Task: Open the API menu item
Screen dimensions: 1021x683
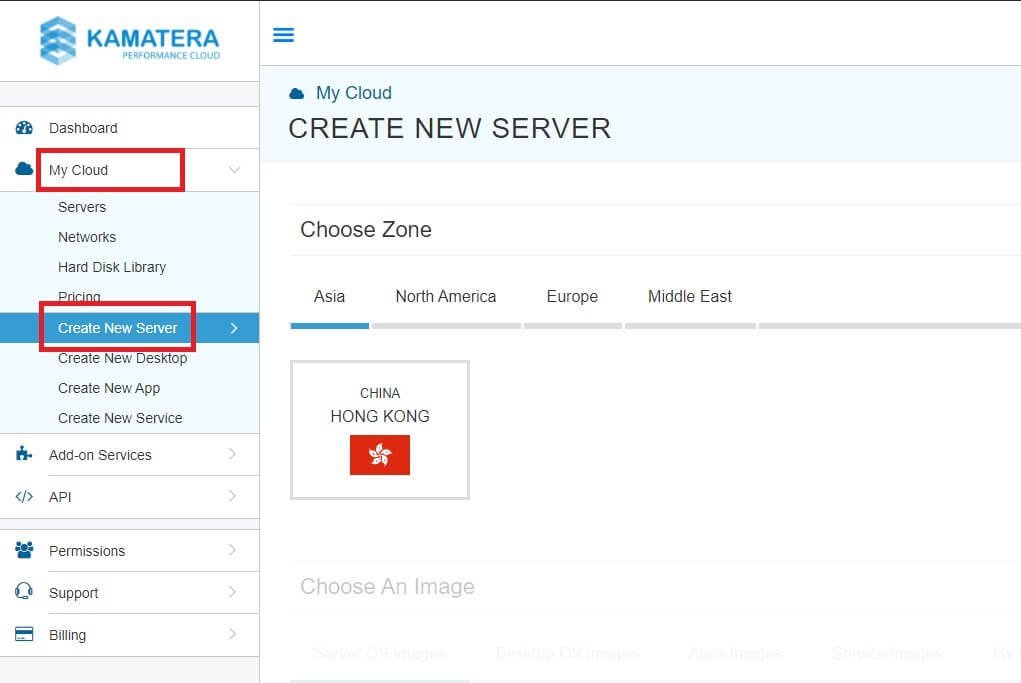Action: 130,497
